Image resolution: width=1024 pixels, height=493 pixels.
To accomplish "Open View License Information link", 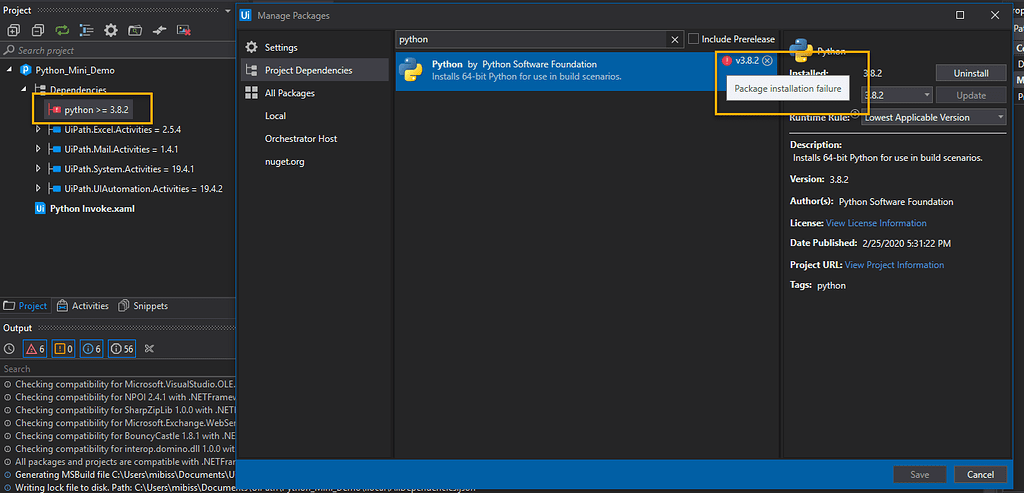I will 876,223.
